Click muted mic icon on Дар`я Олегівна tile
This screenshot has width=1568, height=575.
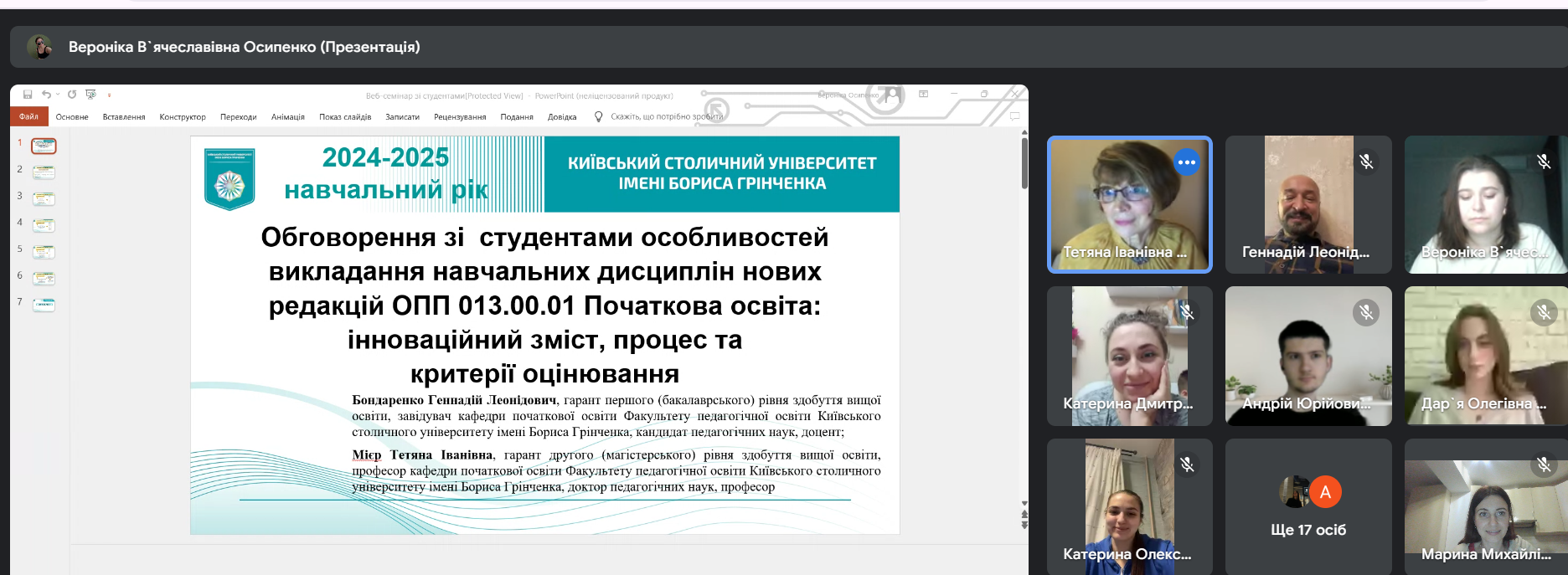point(1544,313)
